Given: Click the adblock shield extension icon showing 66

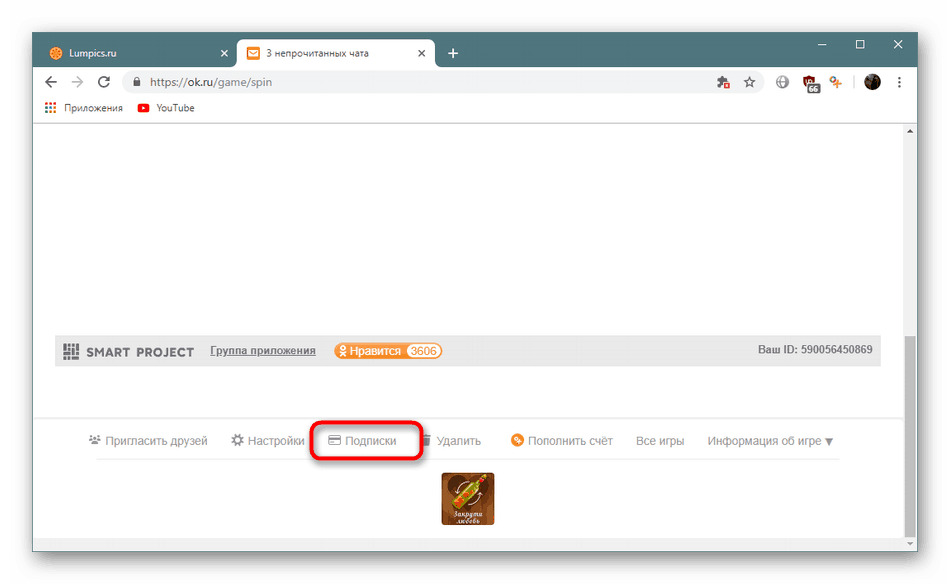Looking at the screenshot, I should (810, 82).
